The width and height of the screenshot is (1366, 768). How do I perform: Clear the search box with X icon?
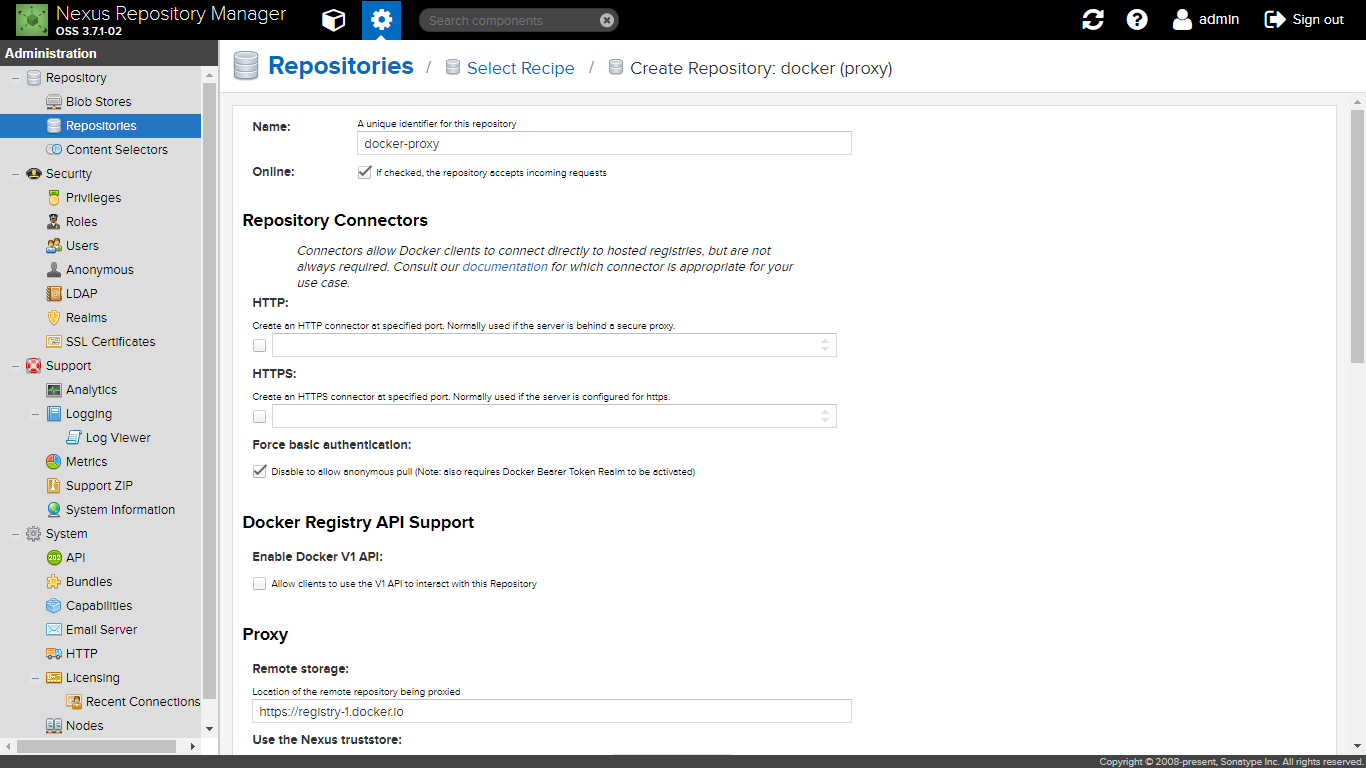(x=607, y=20)
